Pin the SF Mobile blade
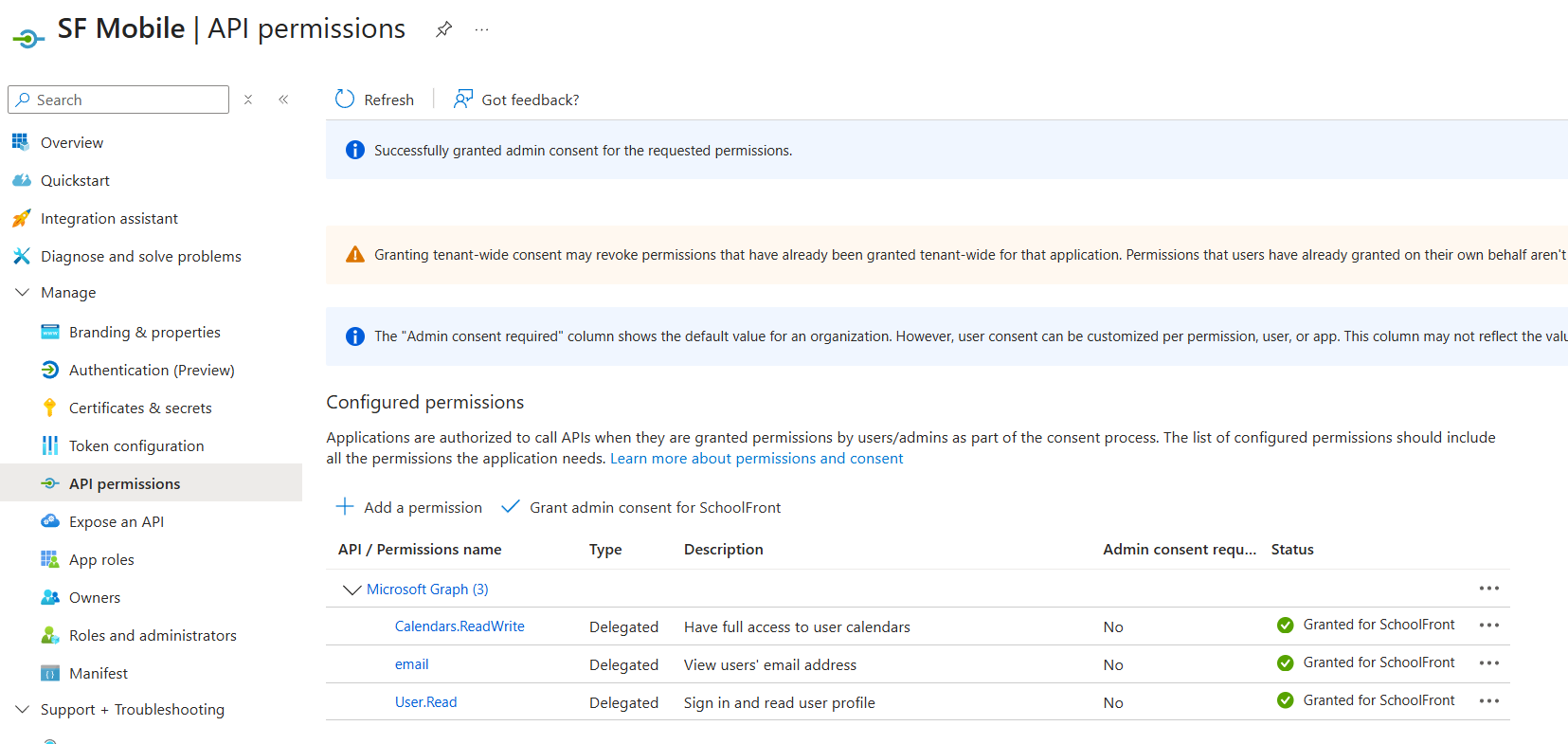 tap(443, 29)
